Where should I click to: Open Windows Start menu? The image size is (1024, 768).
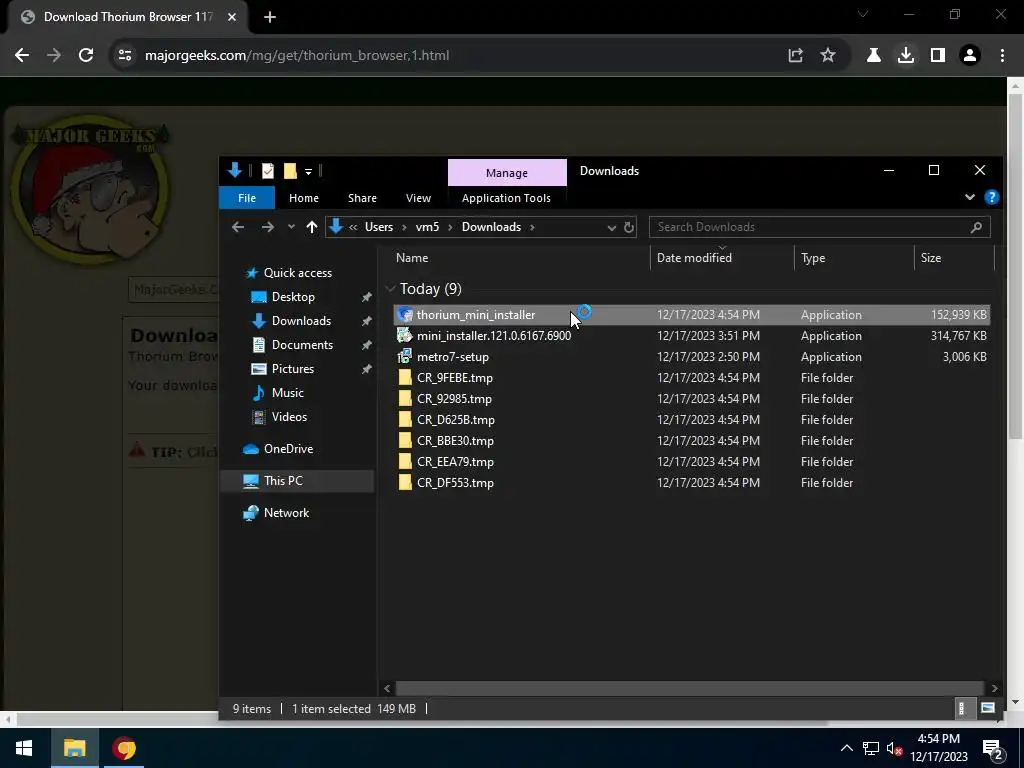click(x=24, y=748)
